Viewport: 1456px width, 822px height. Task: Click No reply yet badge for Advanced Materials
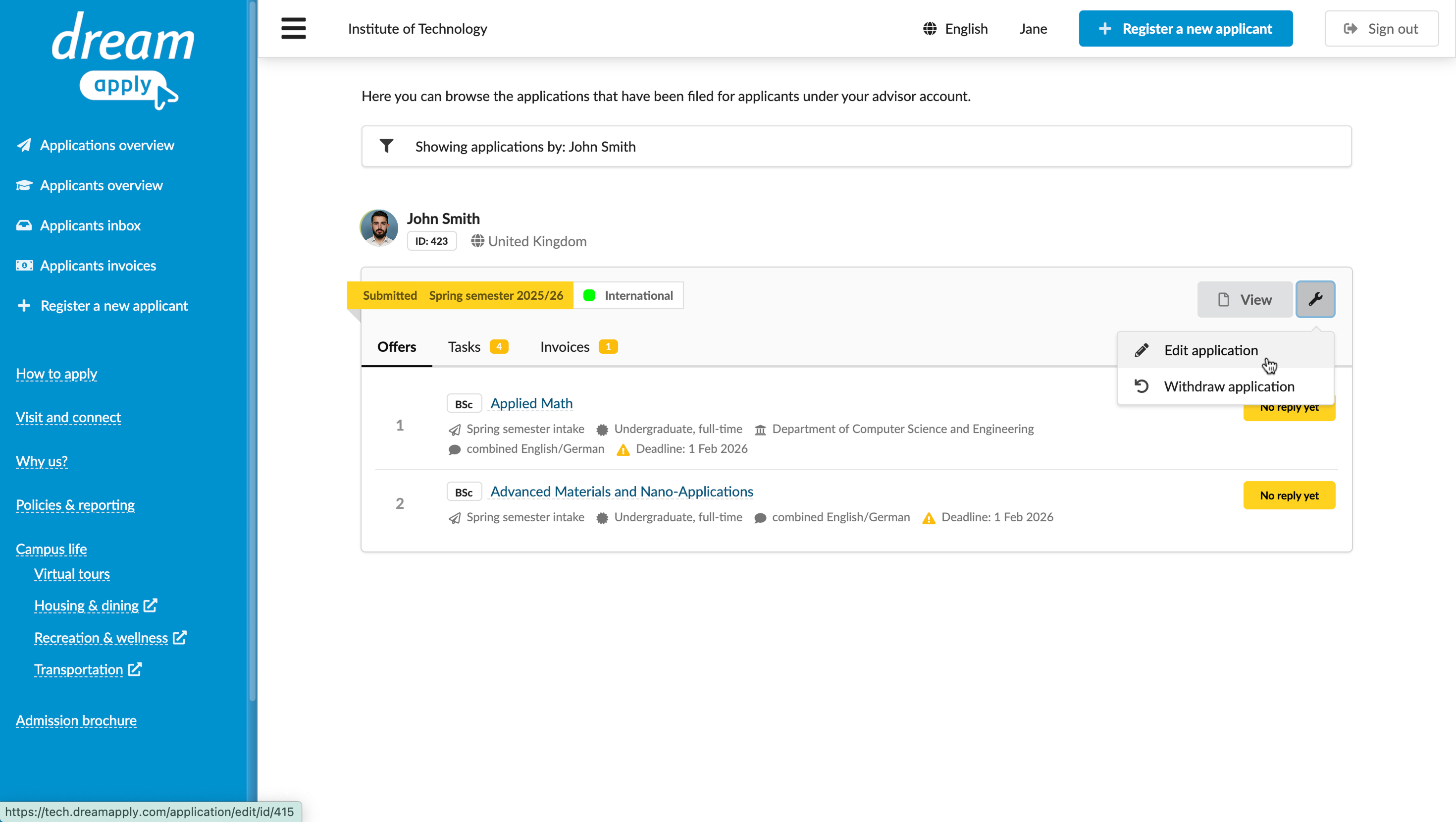(x=1289, y=495)
